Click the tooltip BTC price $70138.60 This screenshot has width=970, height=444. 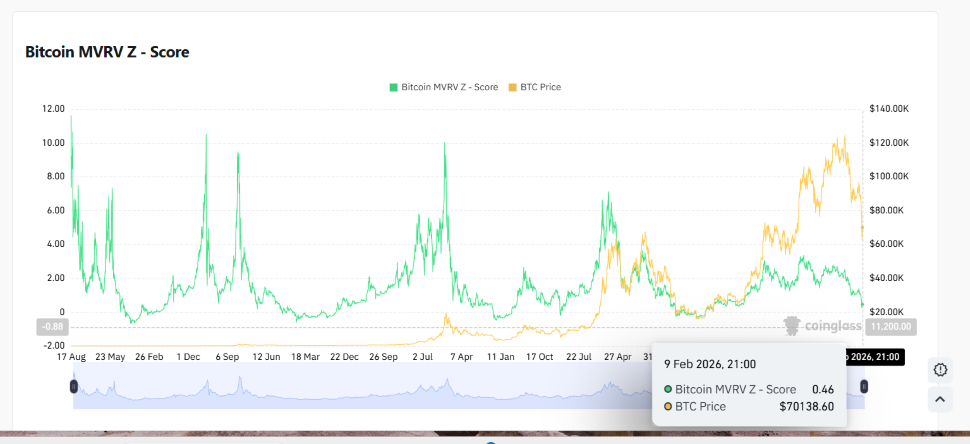[805, 406]
